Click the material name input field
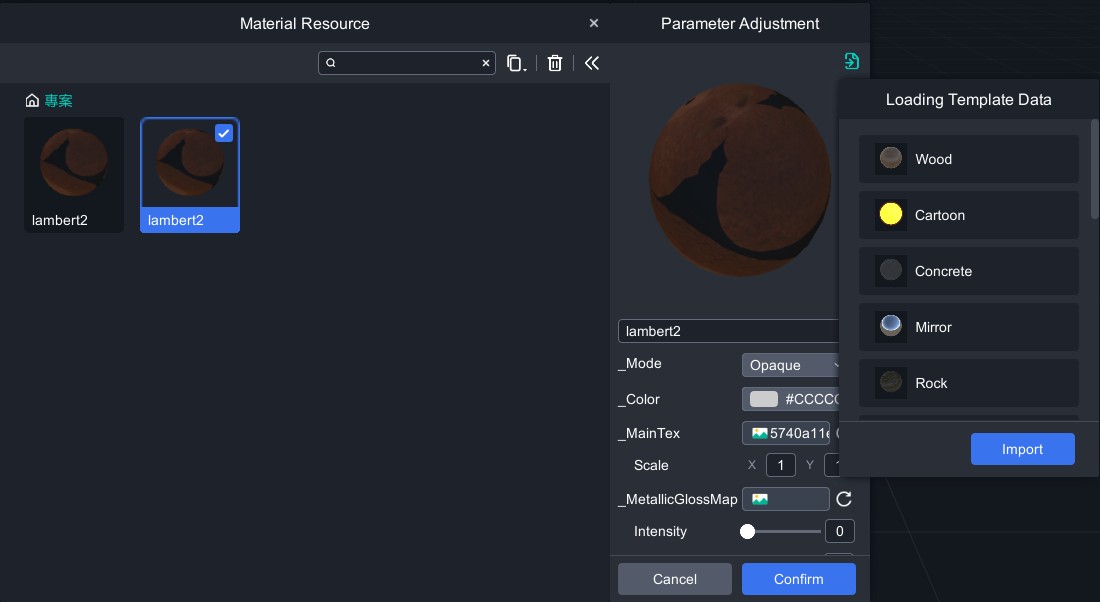Image resolution: width=1100 pixels, height=602 pixels. coord(728,331)
